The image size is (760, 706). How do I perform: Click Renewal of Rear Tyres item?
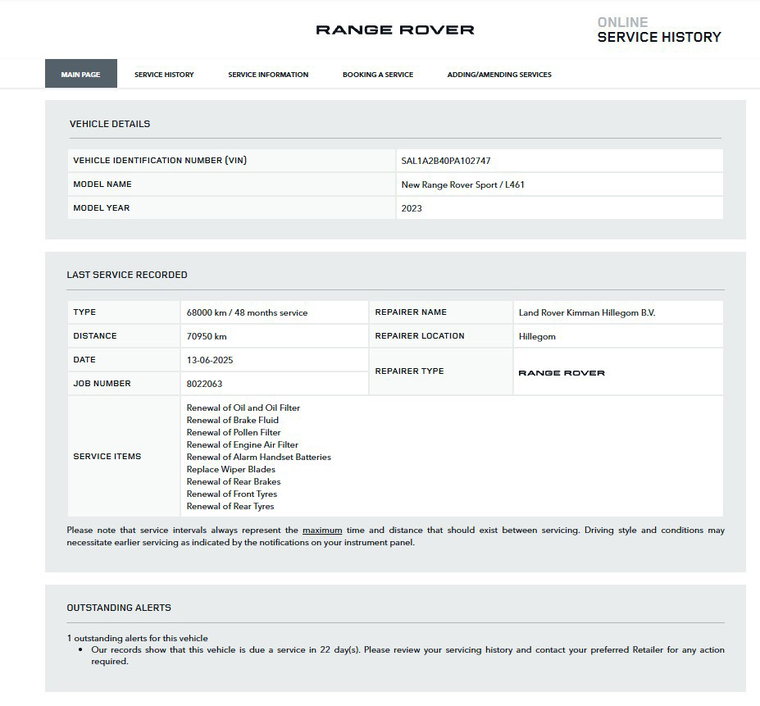click(x=230, y=506)
